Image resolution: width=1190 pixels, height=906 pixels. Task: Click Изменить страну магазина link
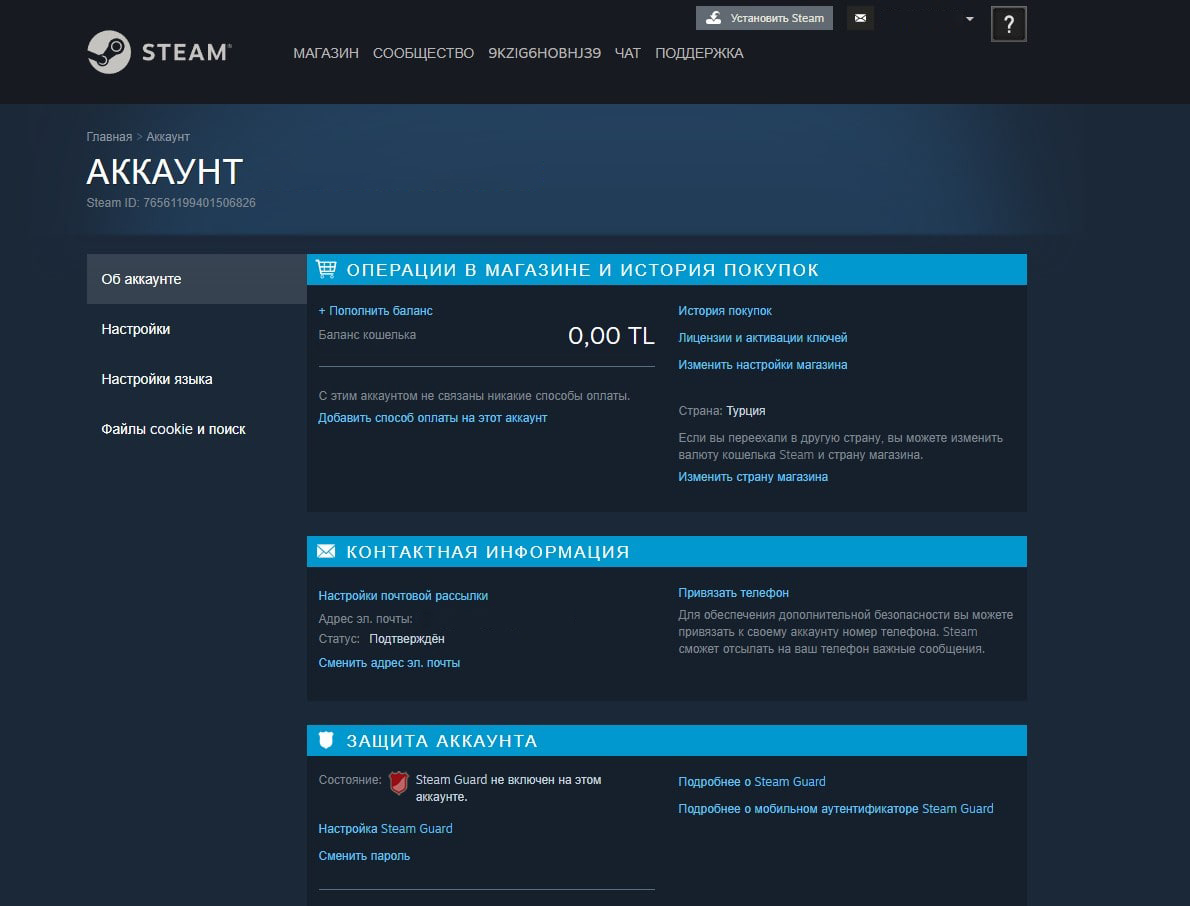click(753, 477)
